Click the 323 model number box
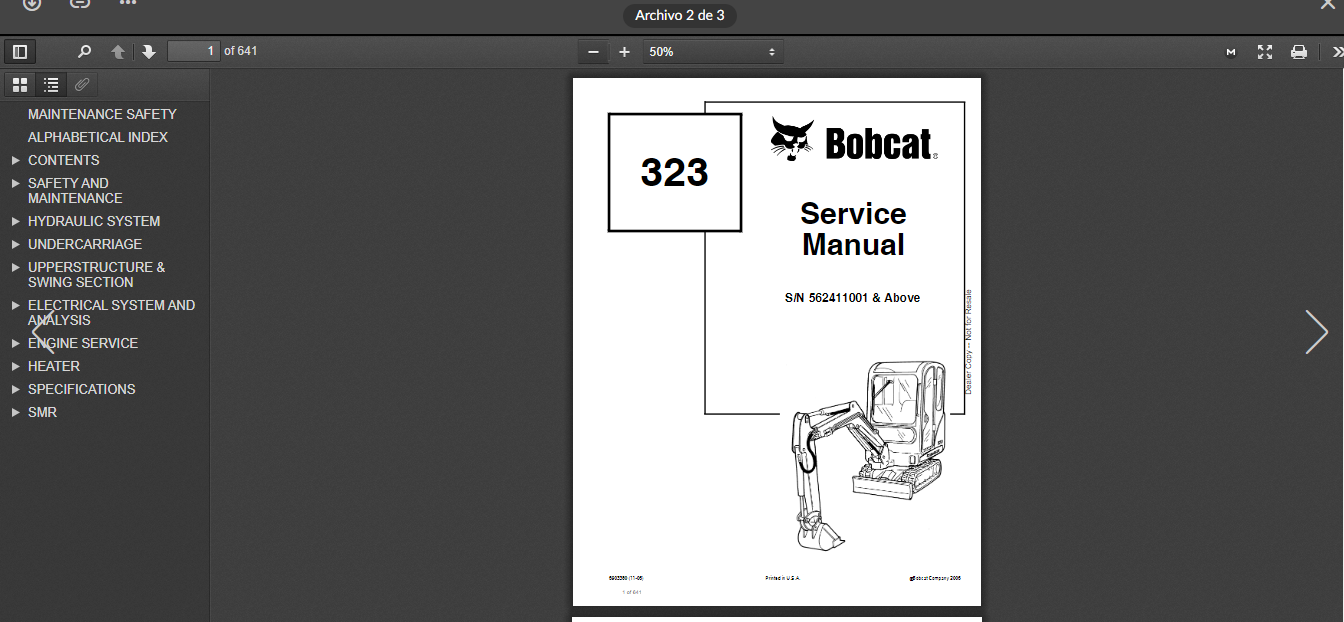The height and width of the screenshot is (622, 1344). coord(675,173)
